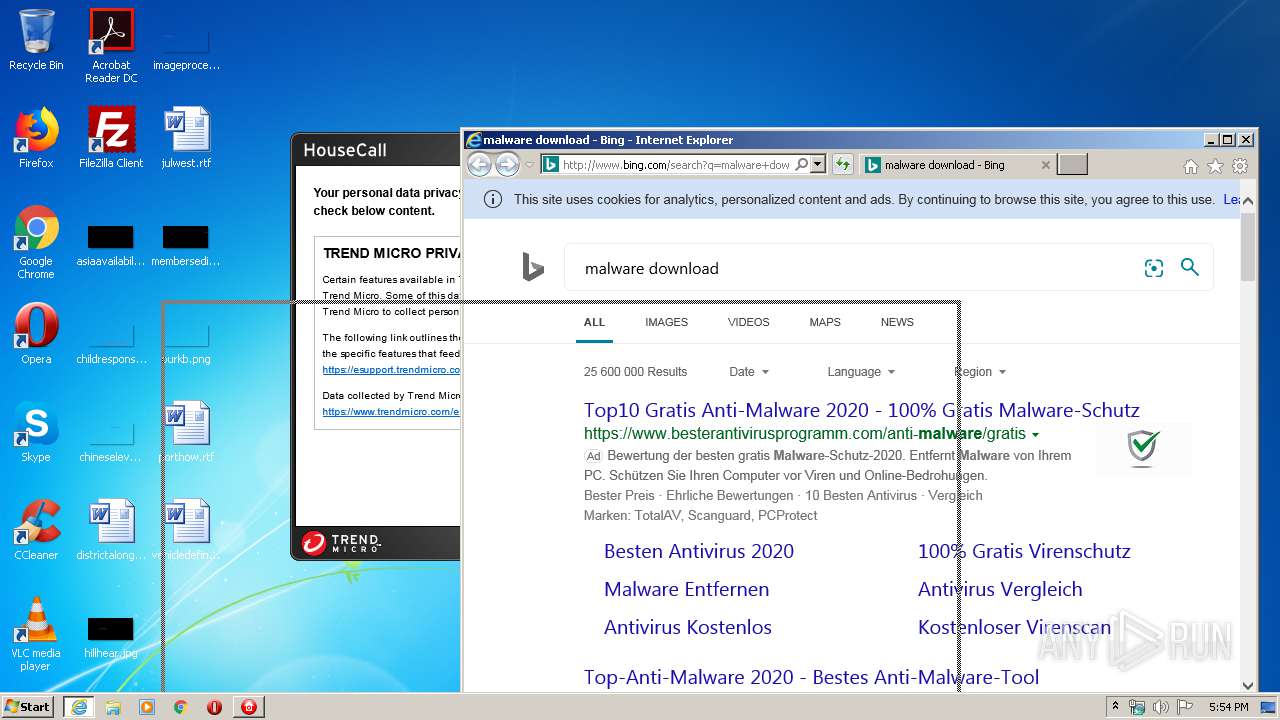Close the malware download - Bing tab
This screenshot has width=1280, height=720.
pyautogui.click(x=1046, y=165)
